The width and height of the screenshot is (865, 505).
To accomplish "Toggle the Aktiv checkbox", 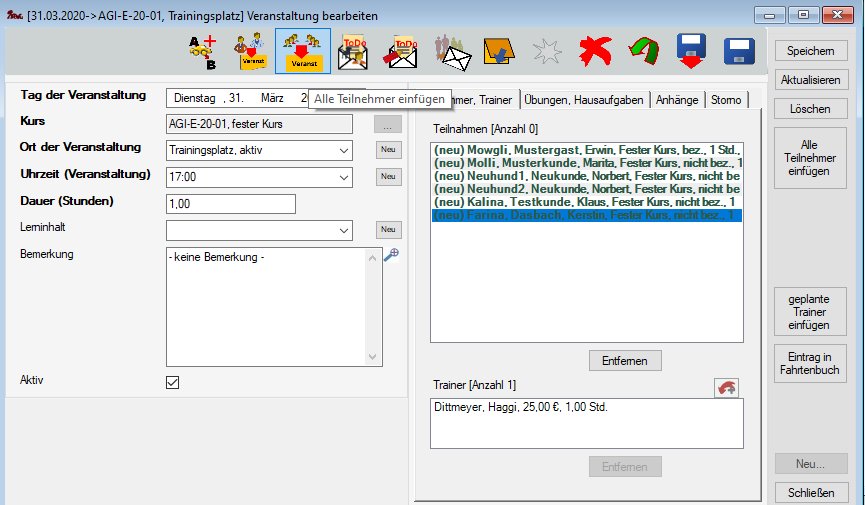I will (172, 382).
